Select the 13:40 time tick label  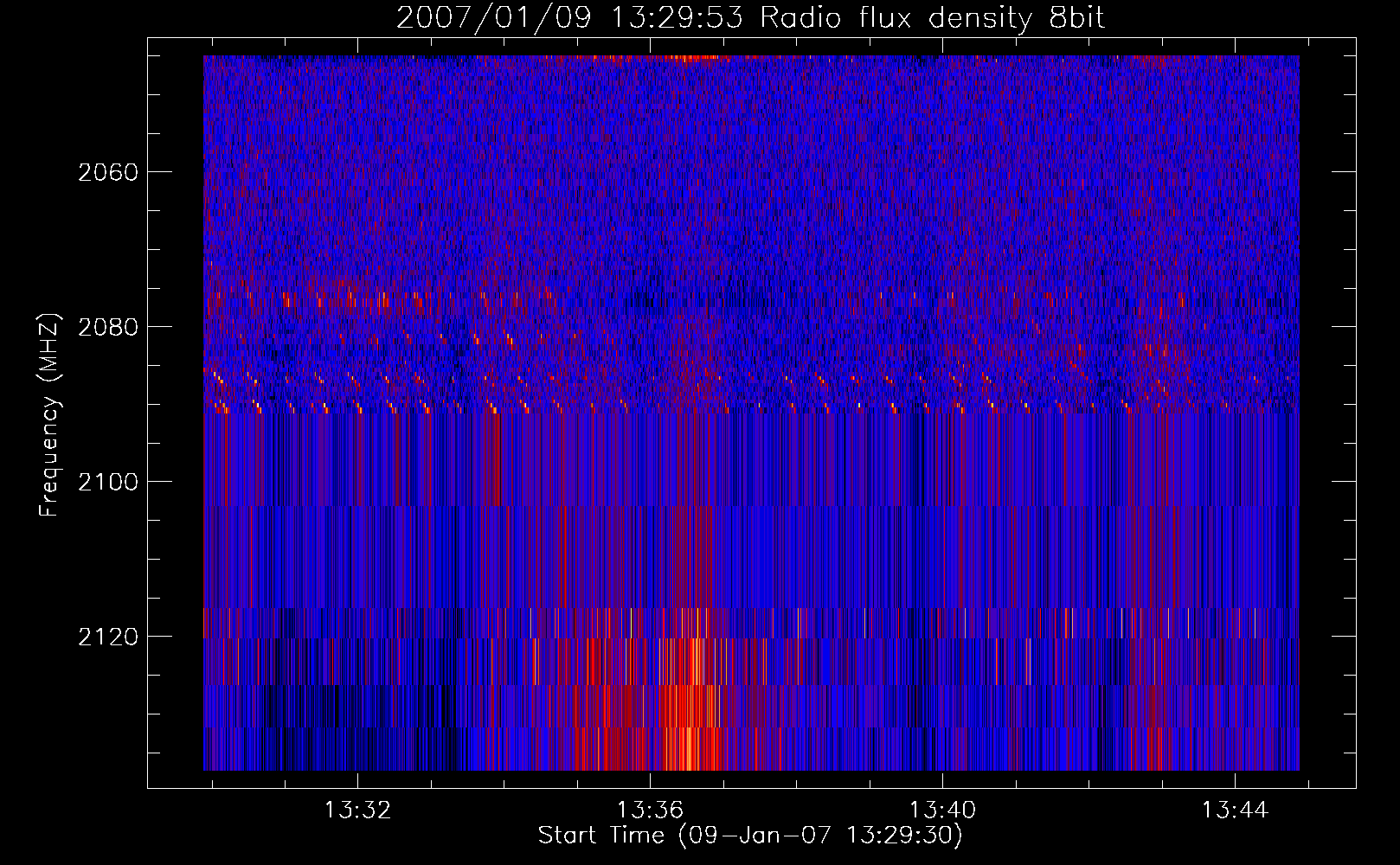coord(942,810)
